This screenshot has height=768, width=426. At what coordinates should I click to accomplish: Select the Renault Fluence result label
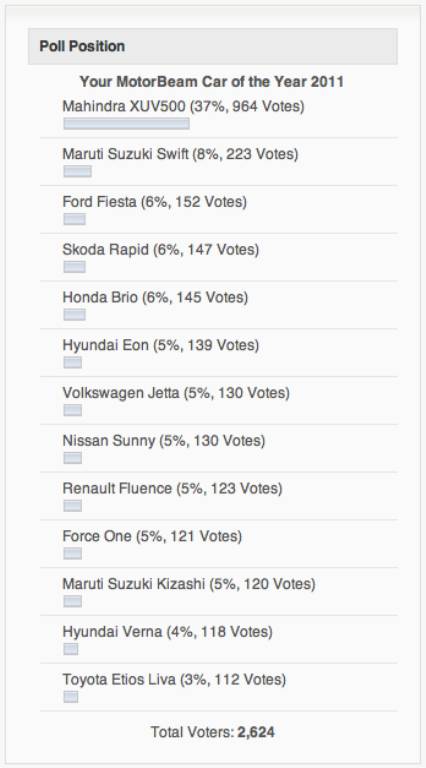pyautogui.click(x=172, y=488)
